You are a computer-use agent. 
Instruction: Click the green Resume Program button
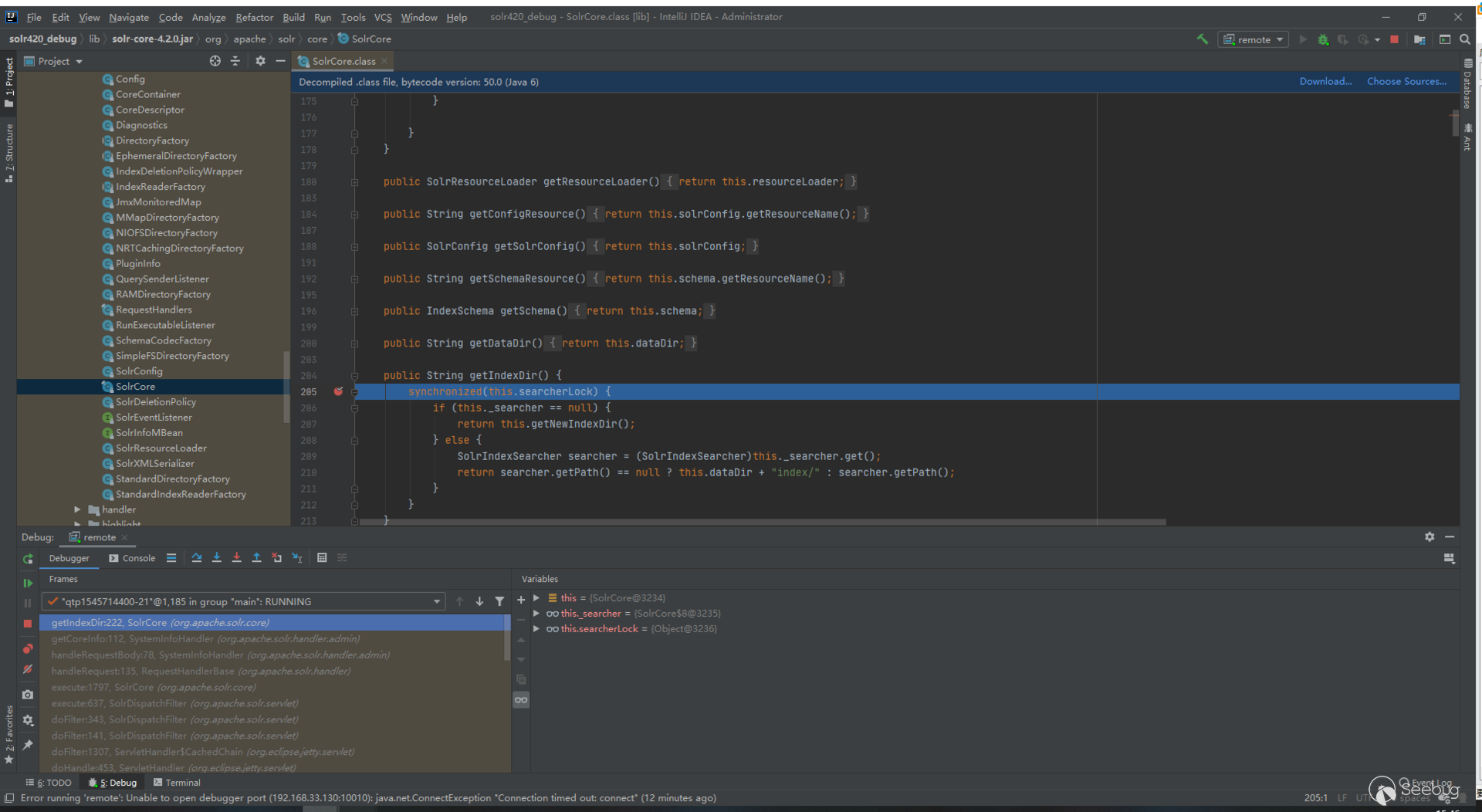[28, 583]
